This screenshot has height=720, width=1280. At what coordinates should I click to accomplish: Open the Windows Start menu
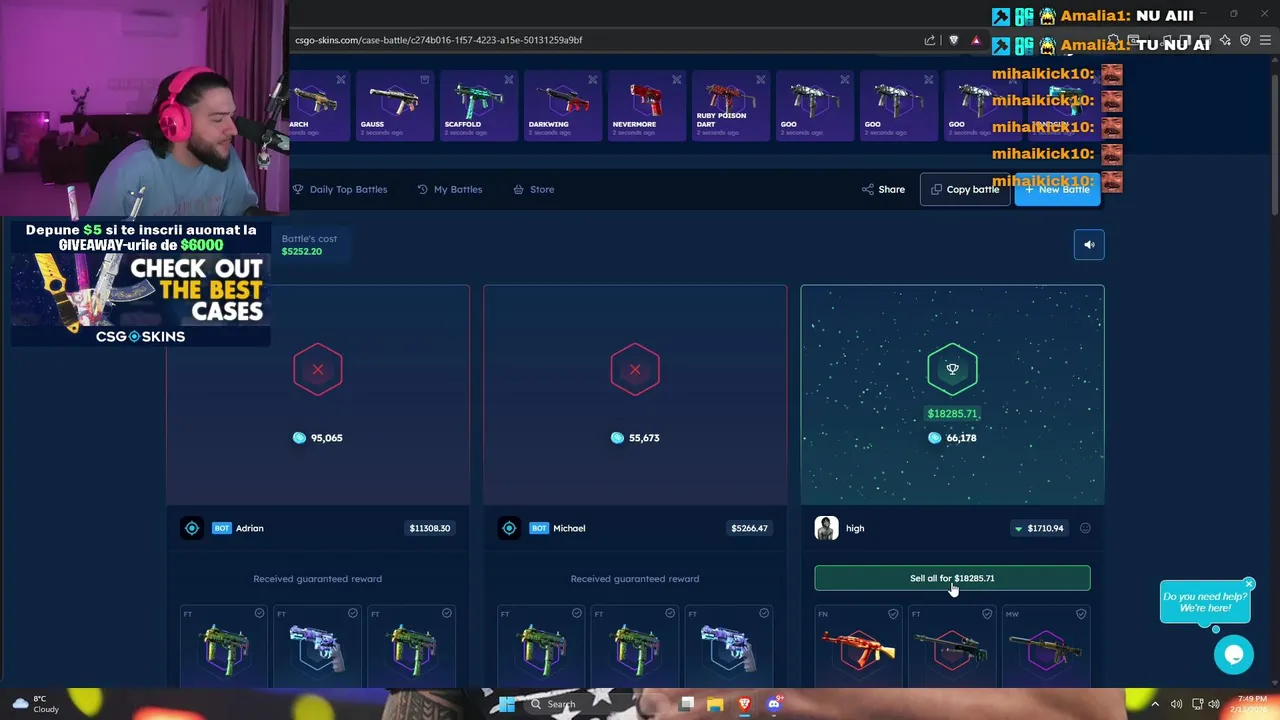pos(507,704)
